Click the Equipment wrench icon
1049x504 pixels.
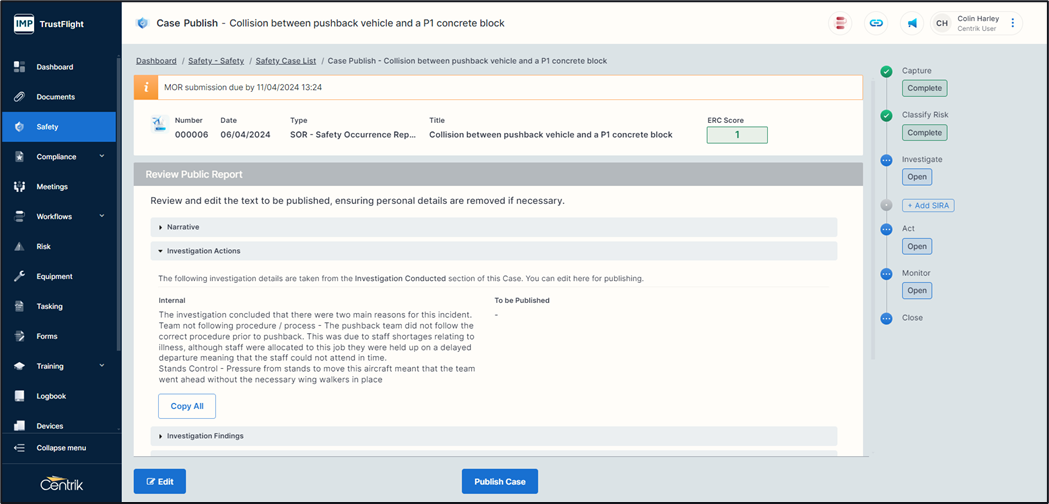click(19, 276)
